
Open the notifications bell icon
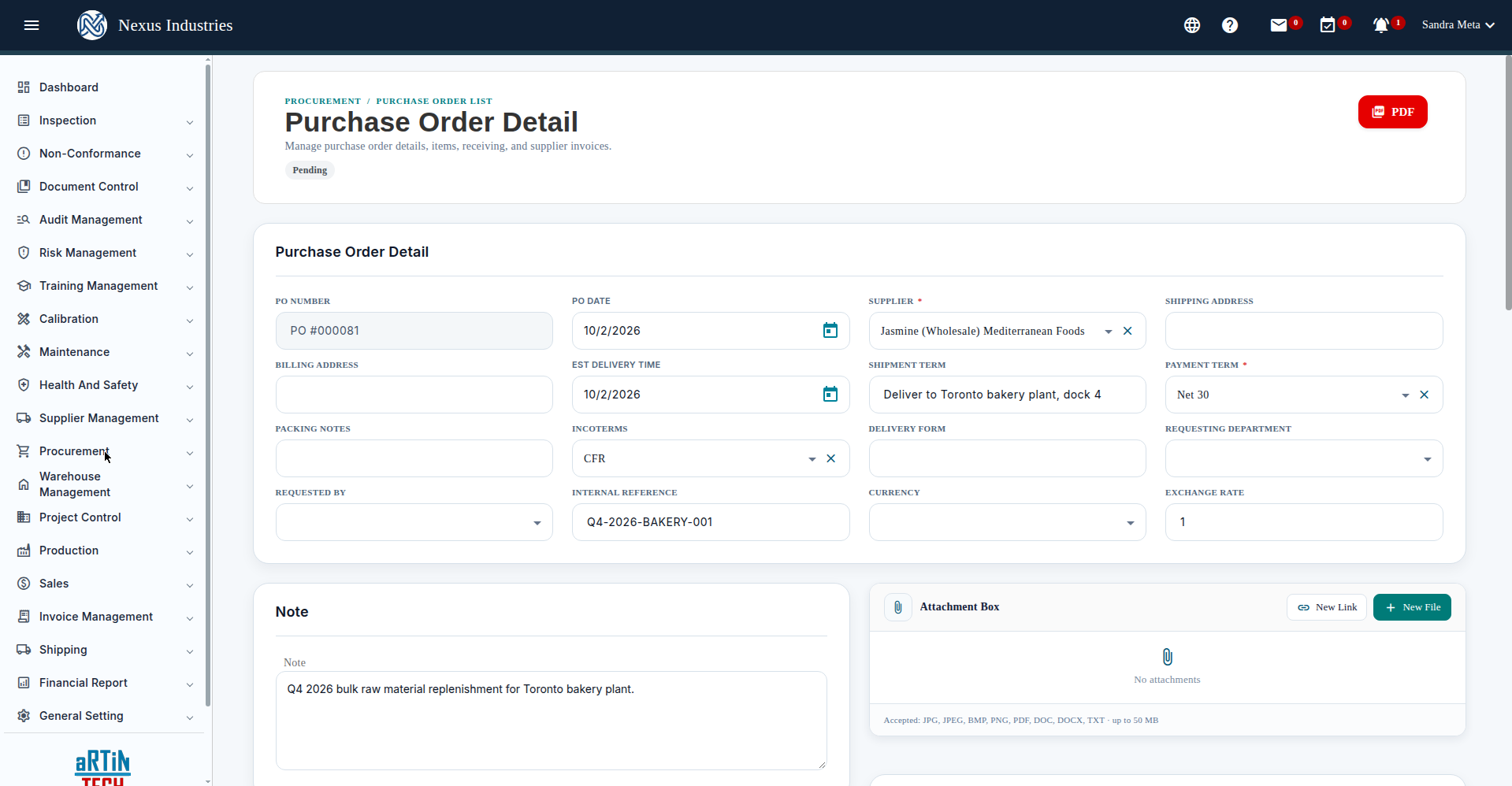pyautogui.click(x=1380, y=25)
